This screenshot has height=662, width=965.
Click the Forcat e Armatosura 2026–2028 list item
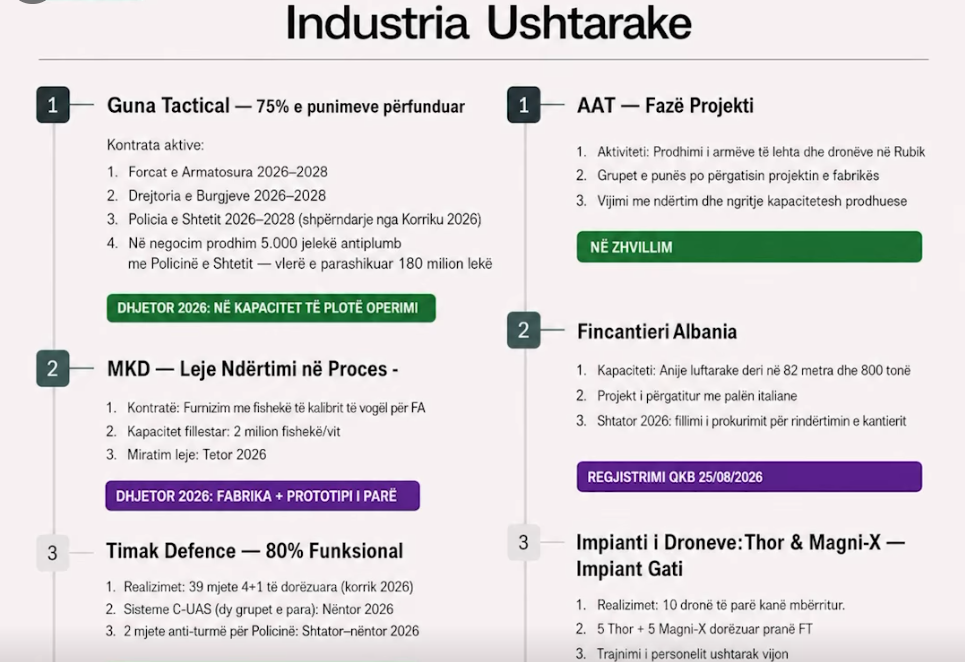click(217, 172)
